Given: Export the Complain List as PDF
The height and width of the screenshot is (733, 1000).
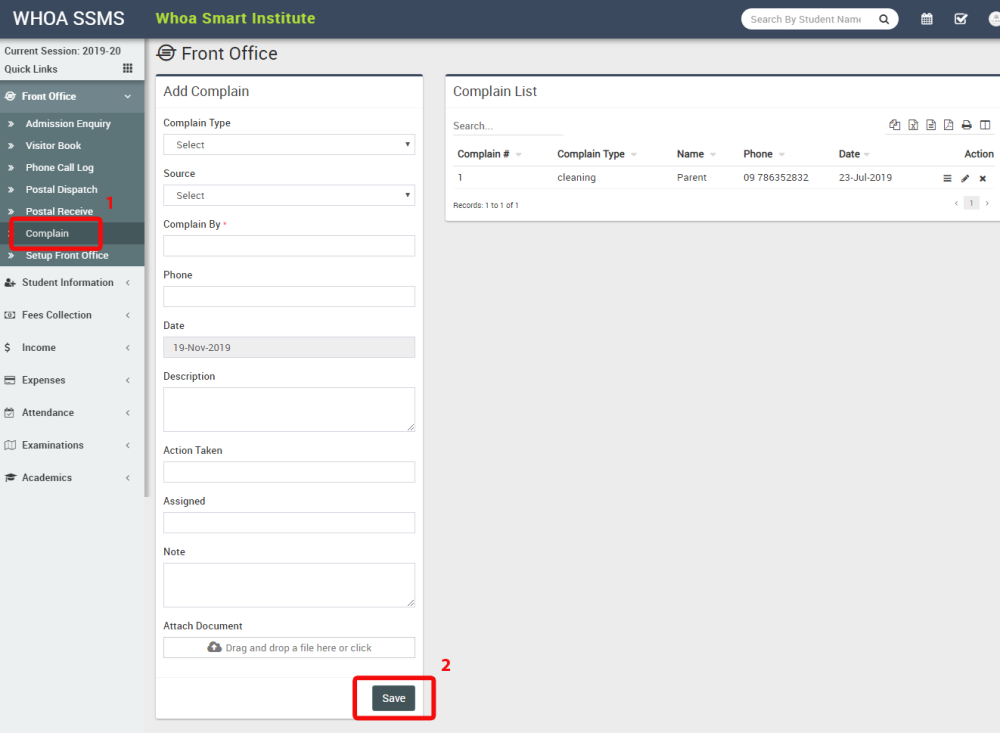Looking at the screenshot, I should coord(949,124).
